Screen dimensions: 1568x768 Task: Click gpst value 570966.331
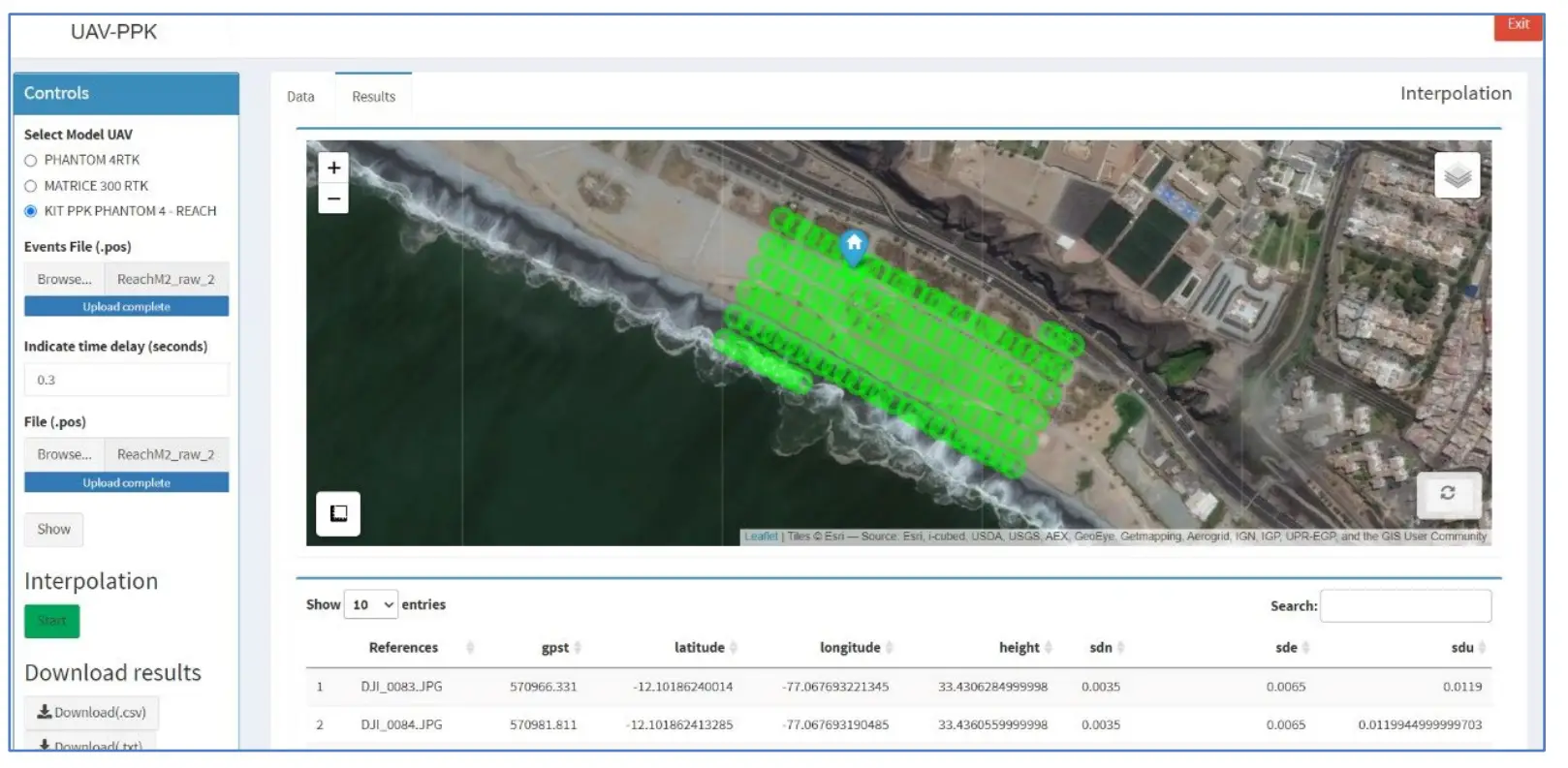click(543, 687)
